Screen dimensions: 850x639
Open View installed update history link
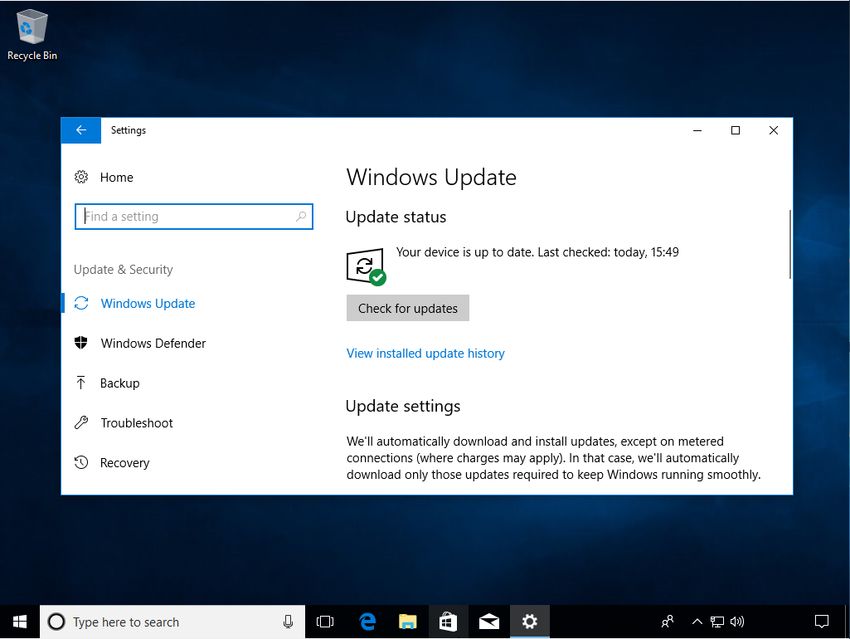coord(426,353)
